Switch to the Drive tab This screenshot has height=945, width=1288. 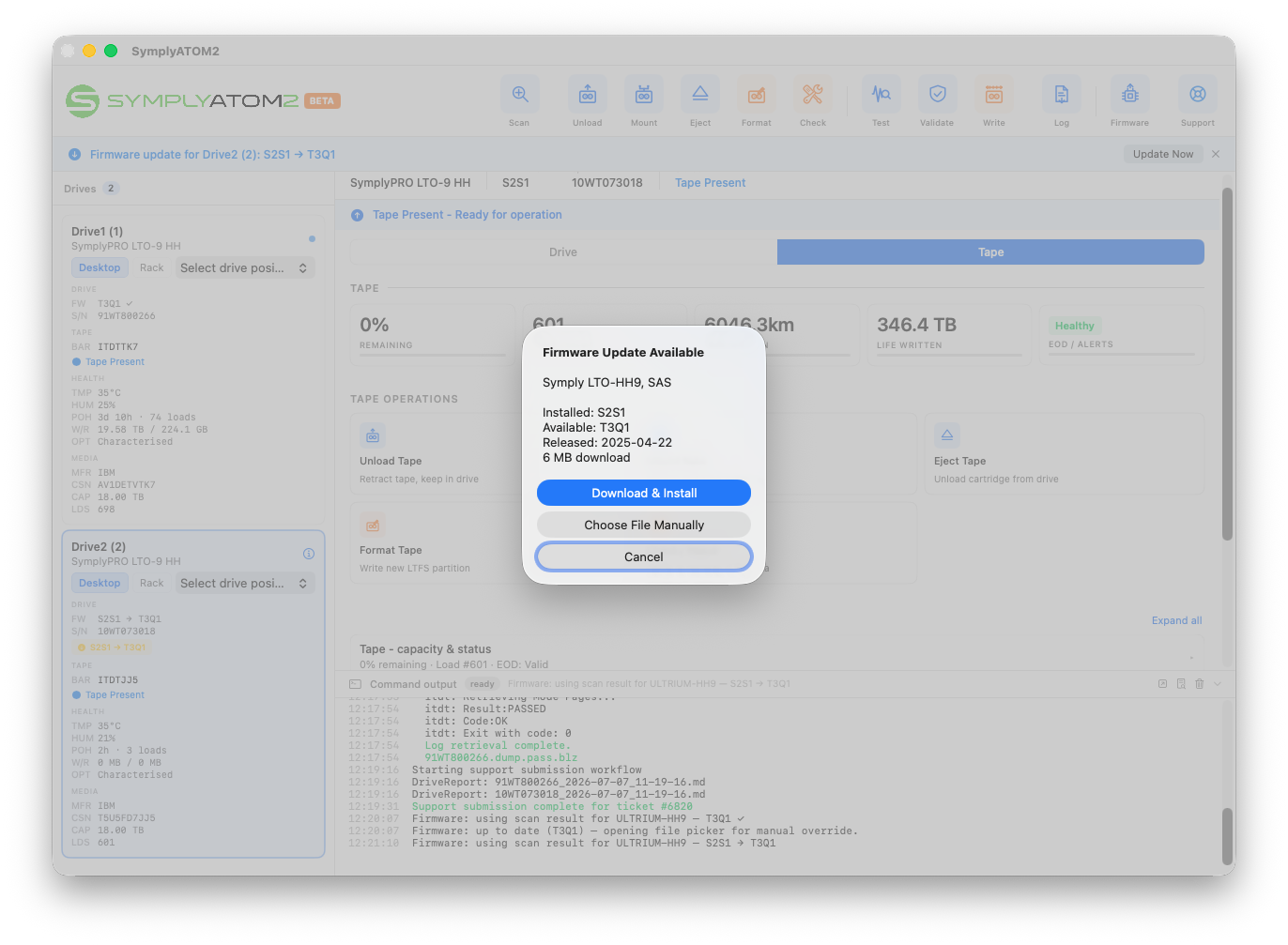[x=563, y=252]
